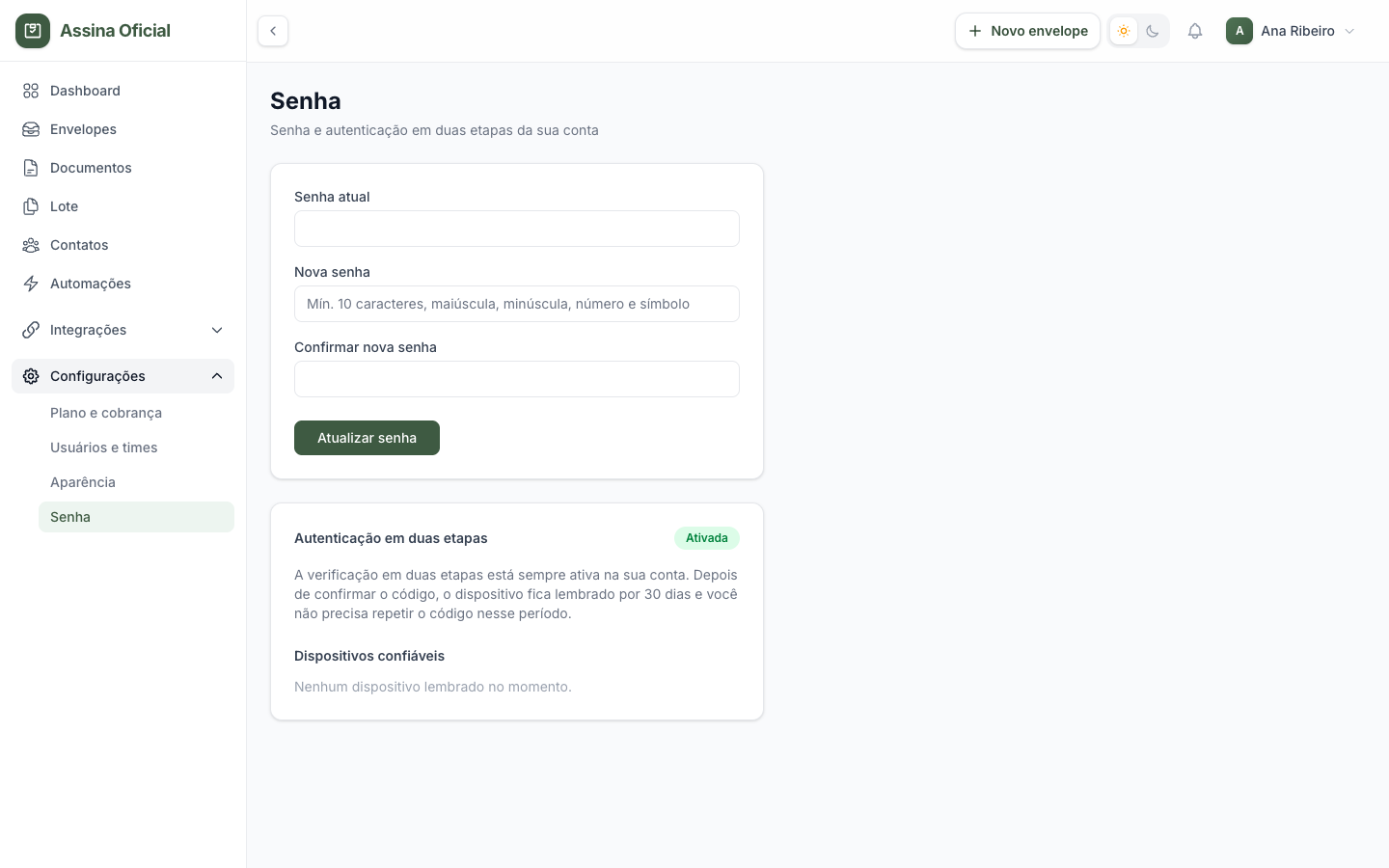Open Dashboard from sidebar icon

point(31,91)
